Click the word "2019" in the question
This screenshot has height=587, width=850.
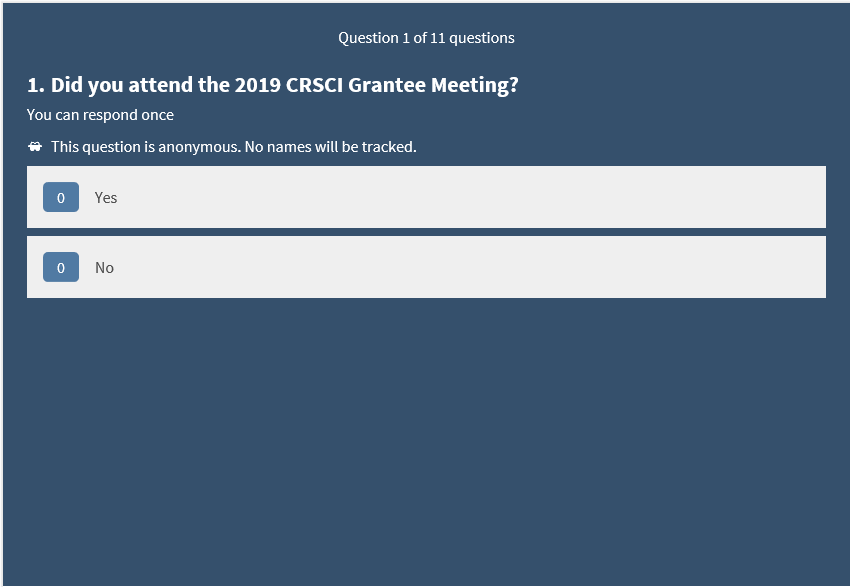(259, 85)
